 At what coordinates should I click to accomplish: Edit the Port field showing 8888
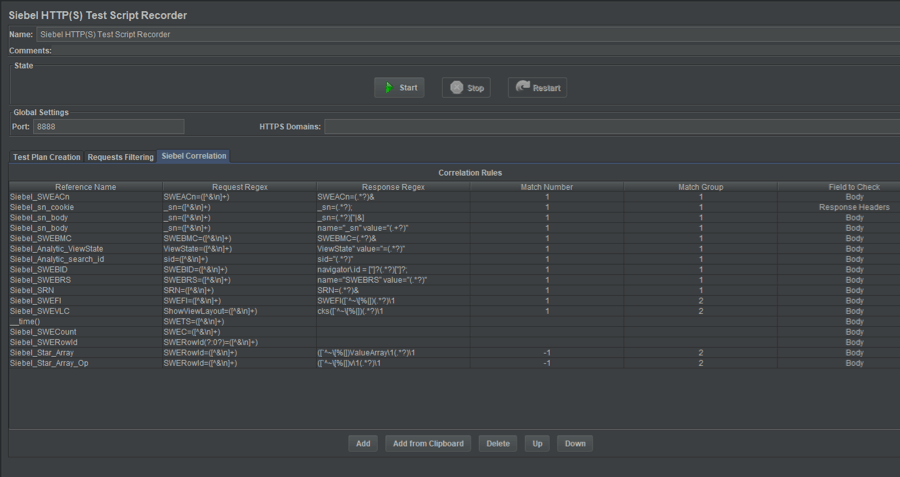108,126
